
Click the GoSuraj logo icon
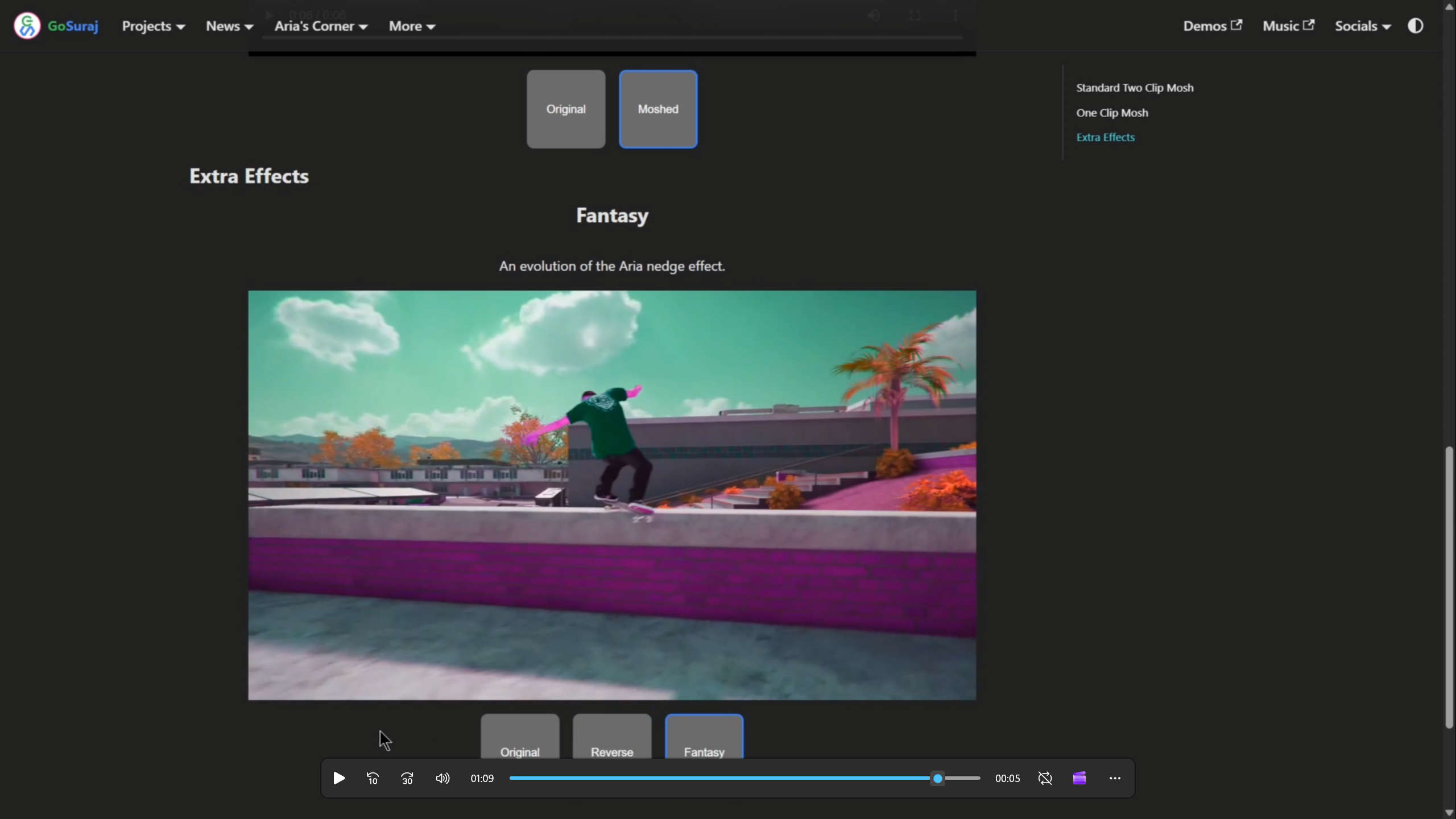coord(27,26)
